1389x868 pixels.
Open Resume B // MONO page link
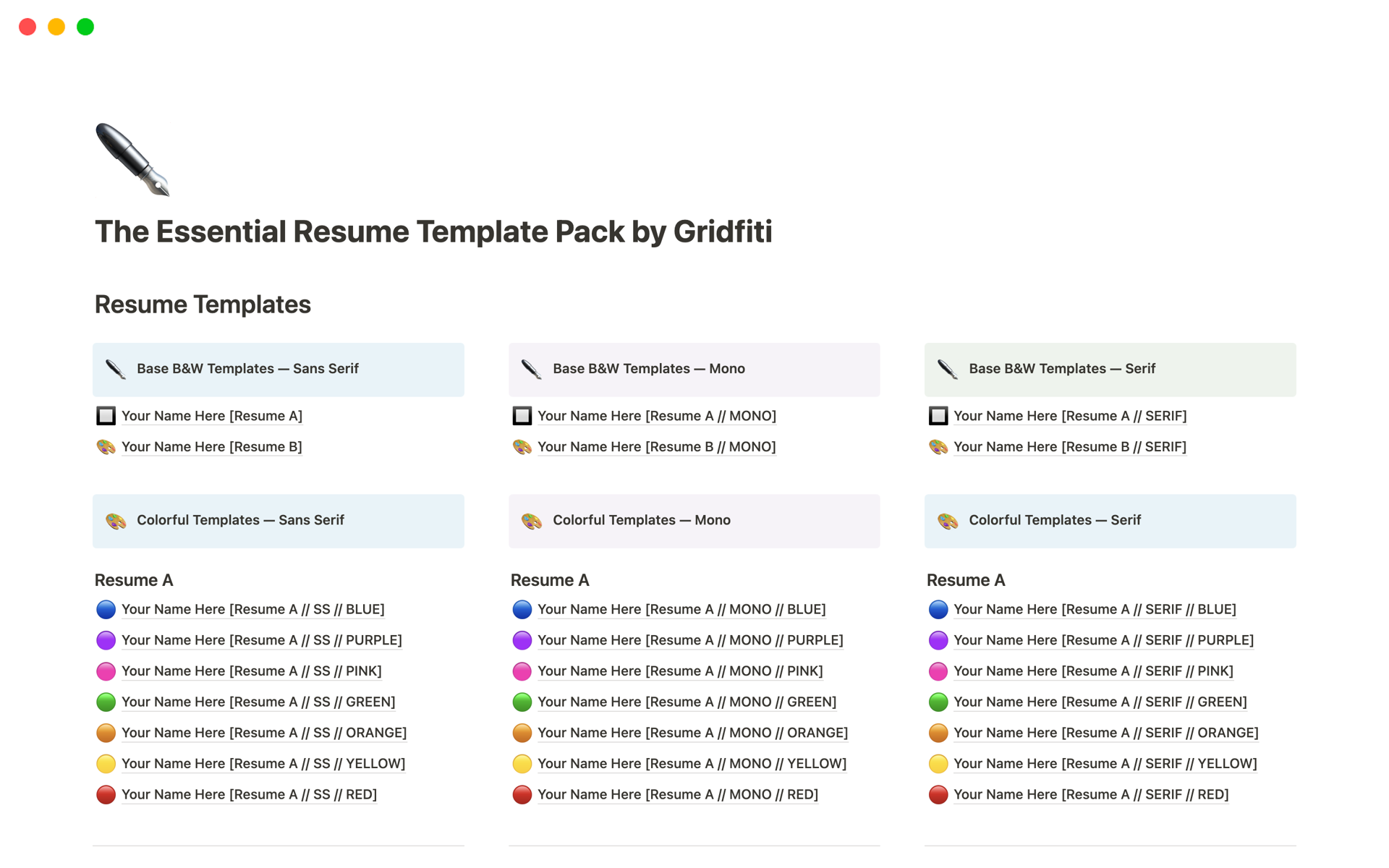point(656,447)
